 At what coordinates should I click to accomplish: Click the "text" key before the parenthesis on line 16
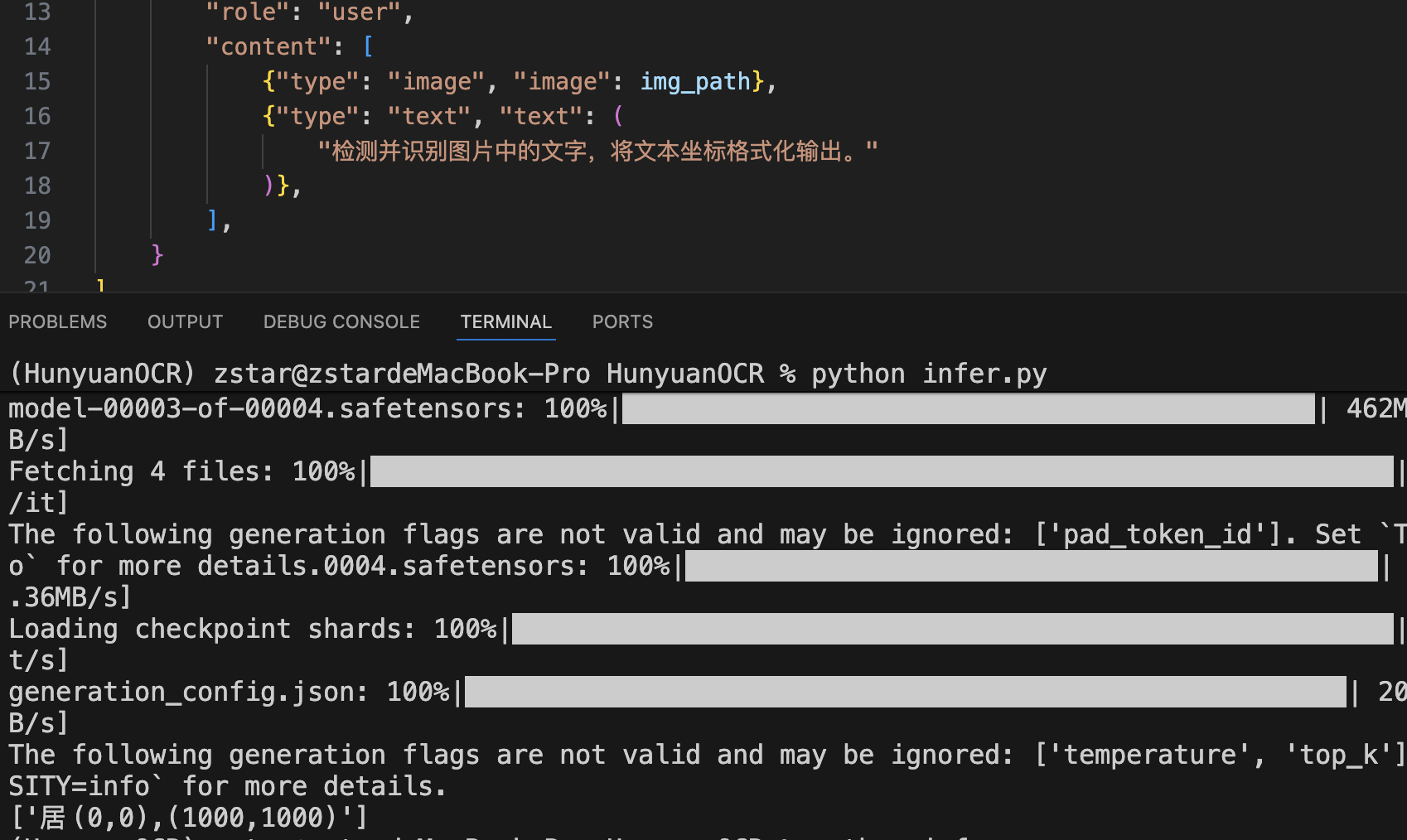pos(541,116)
